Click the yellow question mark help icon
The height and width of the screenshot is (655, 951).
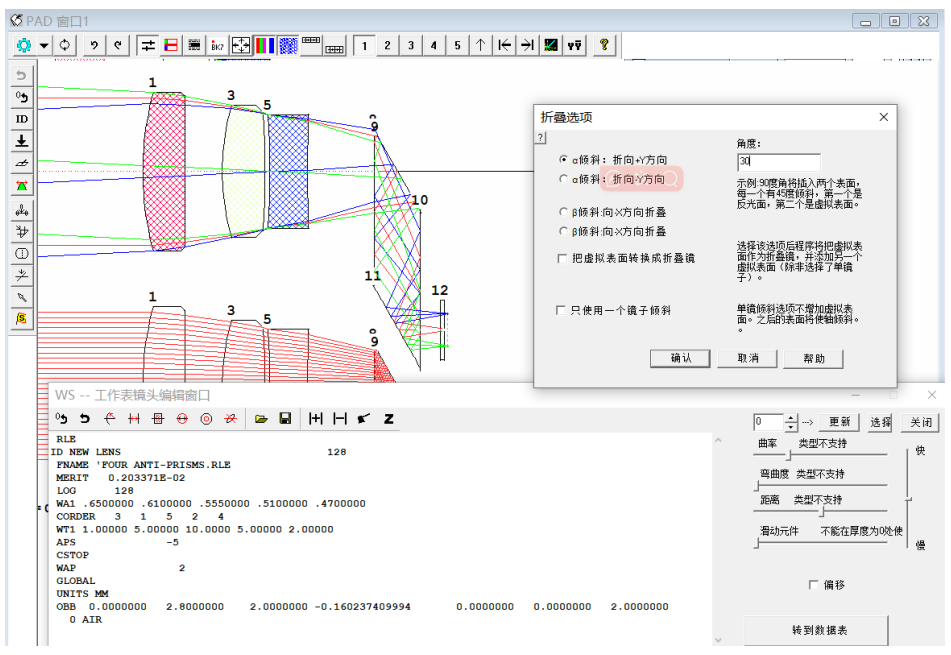pyautogui.click(x=604, y=45)
